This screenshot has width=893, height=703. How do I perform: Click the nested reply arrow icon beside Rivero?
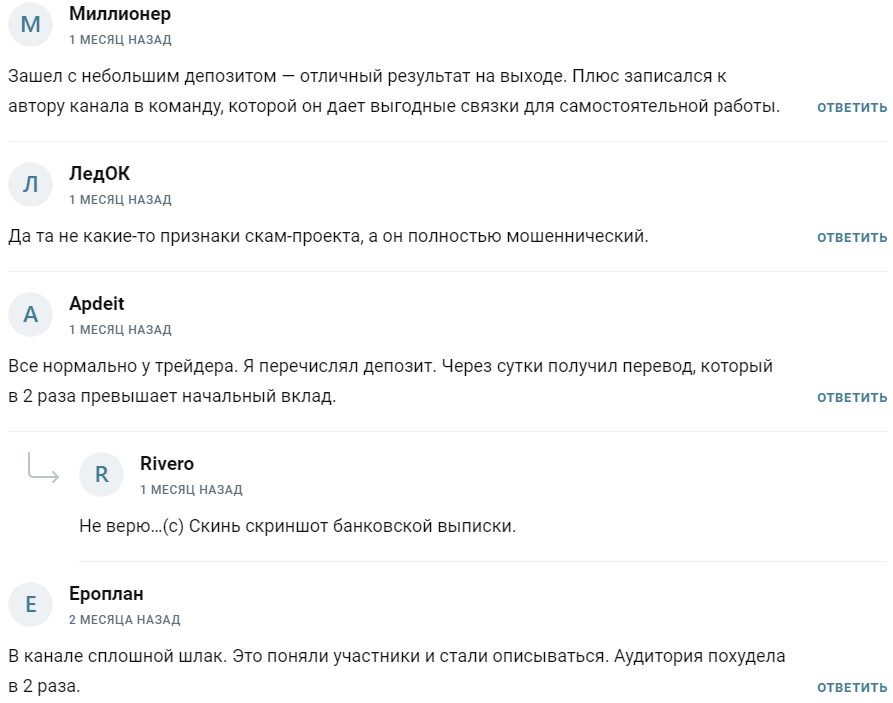point(43,468)
